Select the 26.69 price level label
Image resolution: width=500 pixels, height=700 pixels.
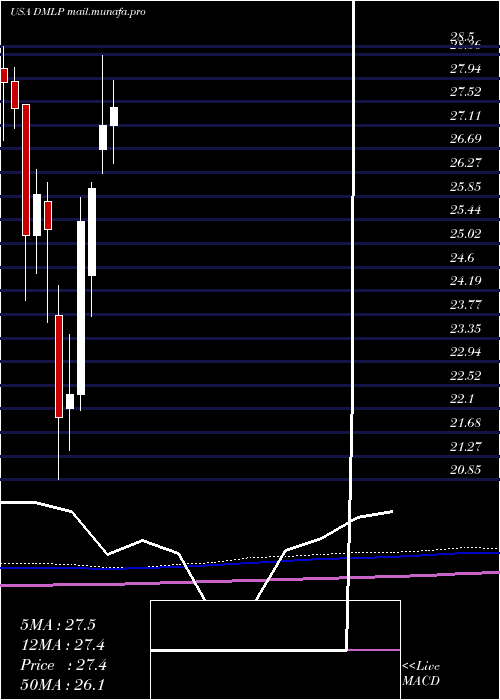[465, 139]
